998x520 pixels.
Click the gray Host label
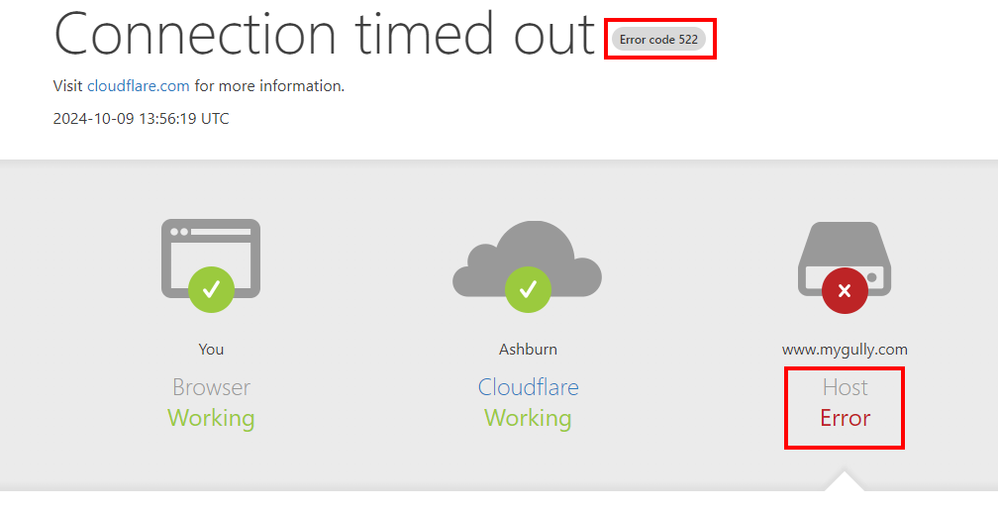pos(845,387)
